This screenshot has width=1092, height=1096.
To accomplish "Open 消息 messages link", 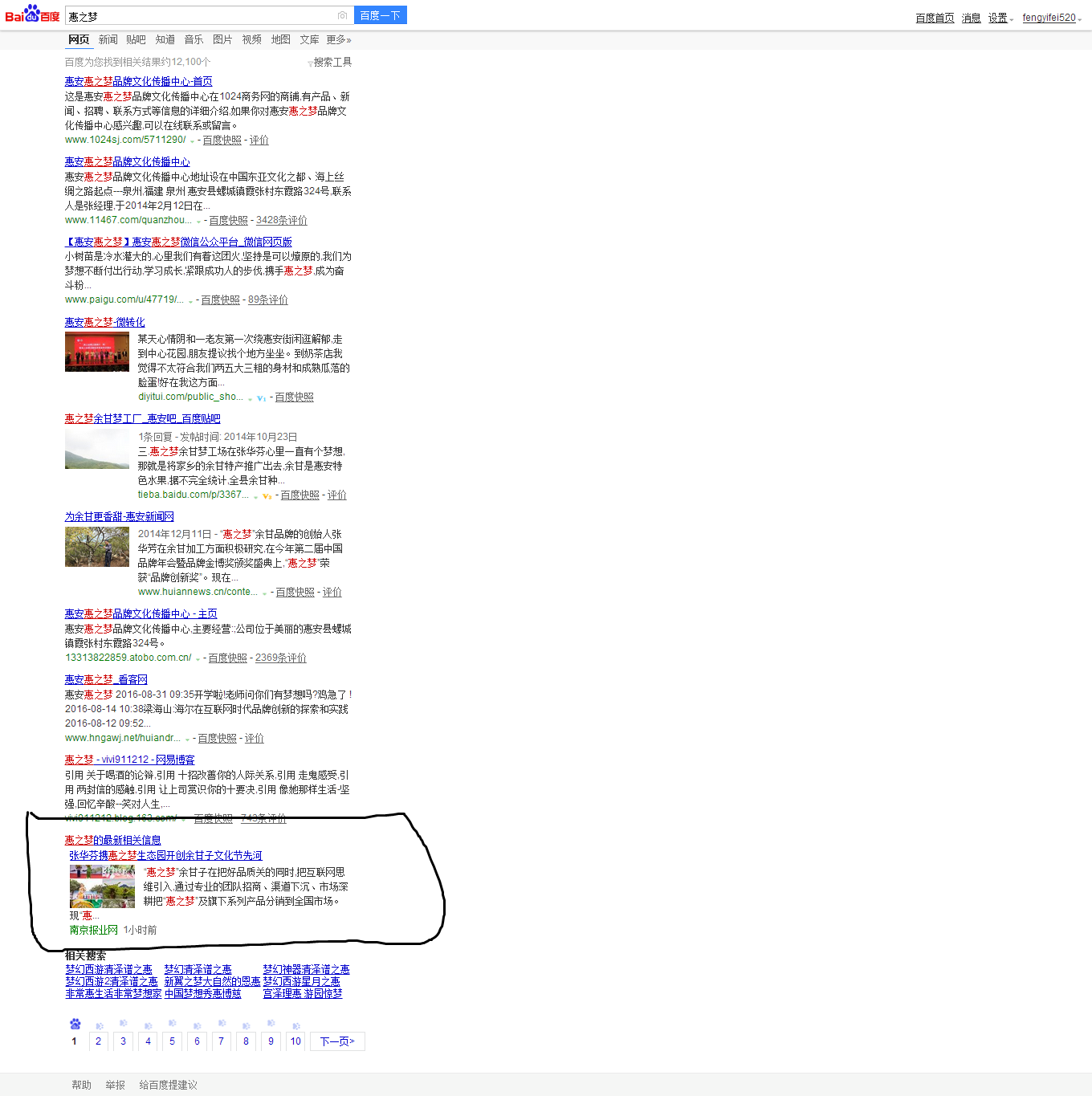I will click(x=972, y=18).
